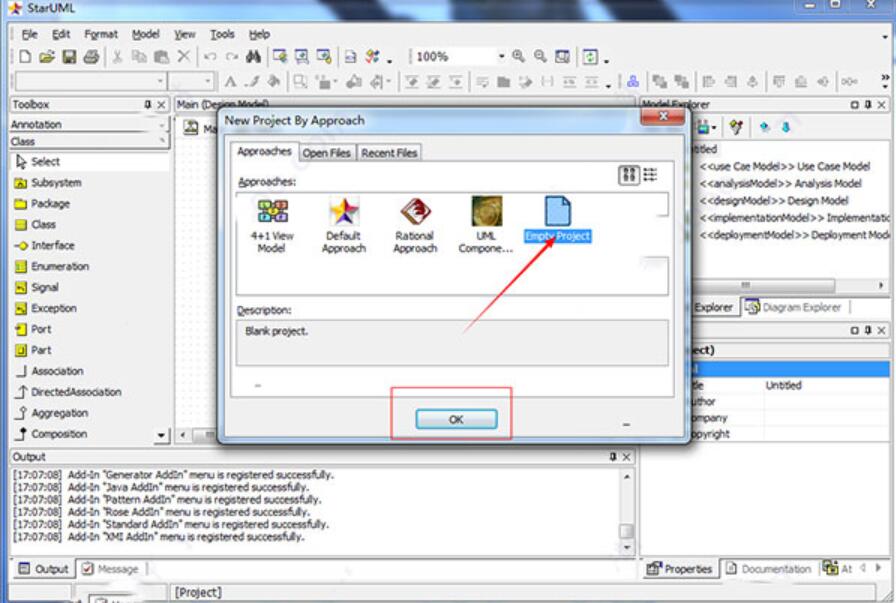Activate the Select pointer tool
Screen dimensions: 896x603
(37, 162)
